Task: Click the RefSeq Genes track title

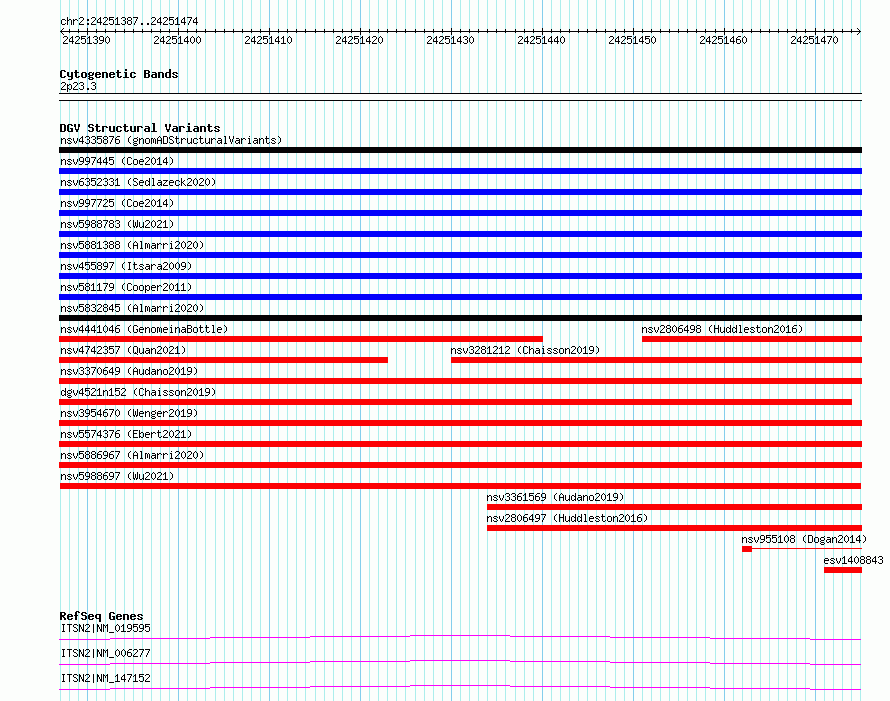Action: (x=101, y=616)
